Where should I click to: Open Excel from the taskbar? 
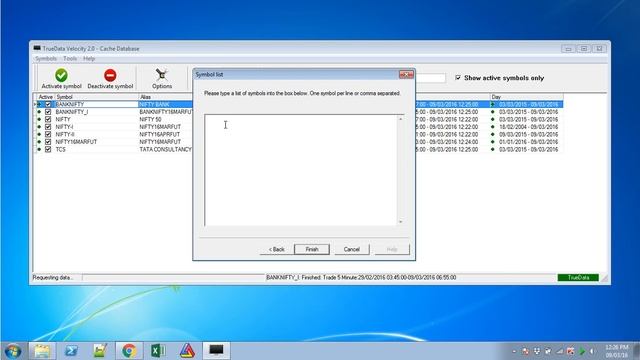[158, 351]
